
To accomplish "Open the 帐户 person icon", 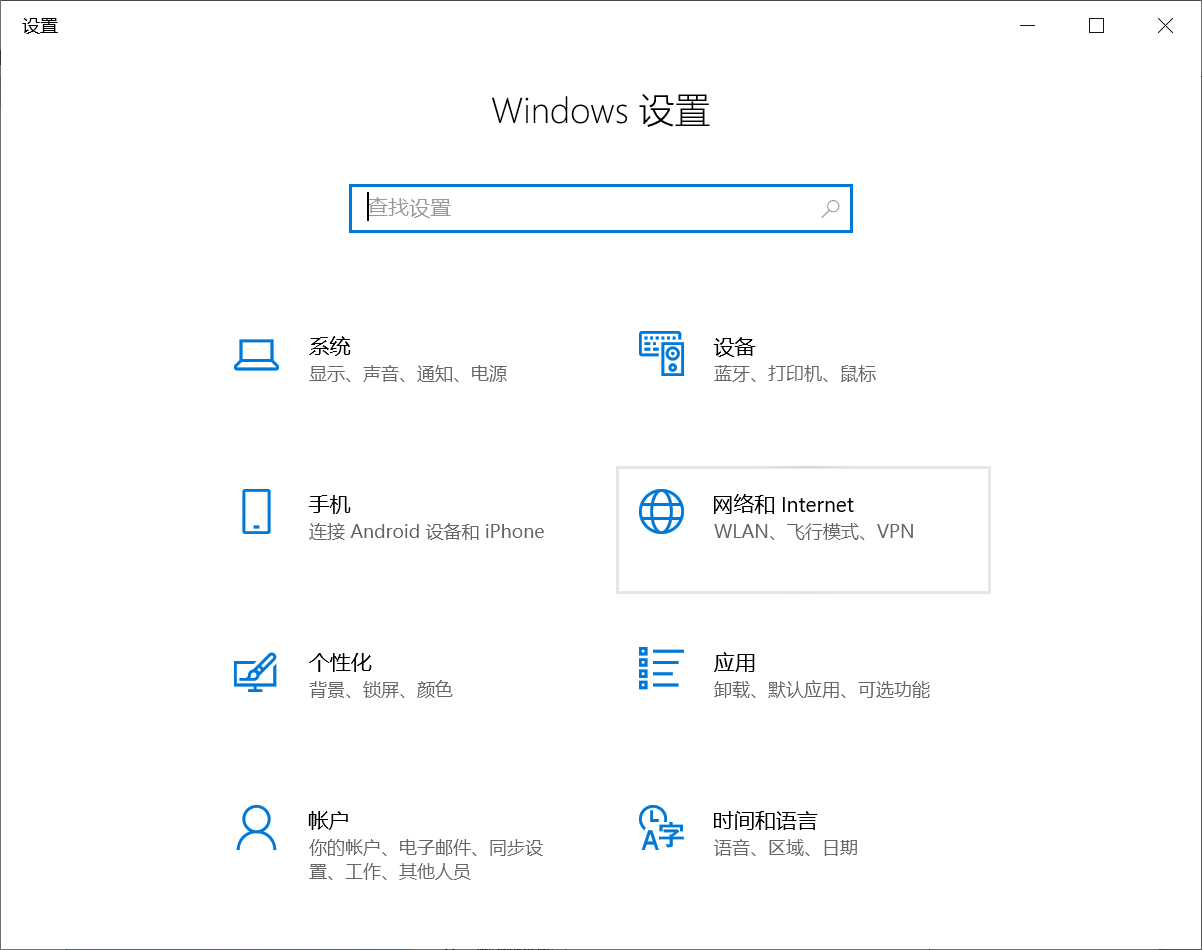I will click(256, 827).
